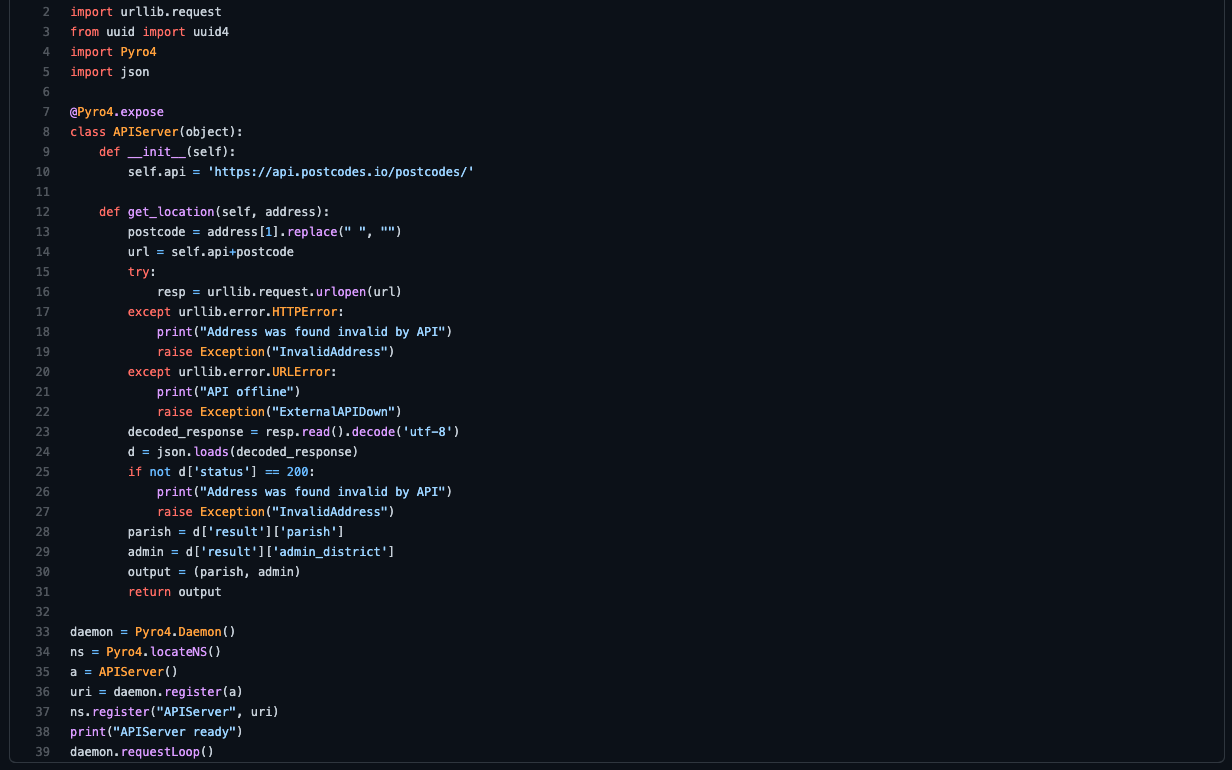Click the 'postcode = address[1].replace' line
The height and width of the screenshot is (770, 1232).
coord(265,232)
